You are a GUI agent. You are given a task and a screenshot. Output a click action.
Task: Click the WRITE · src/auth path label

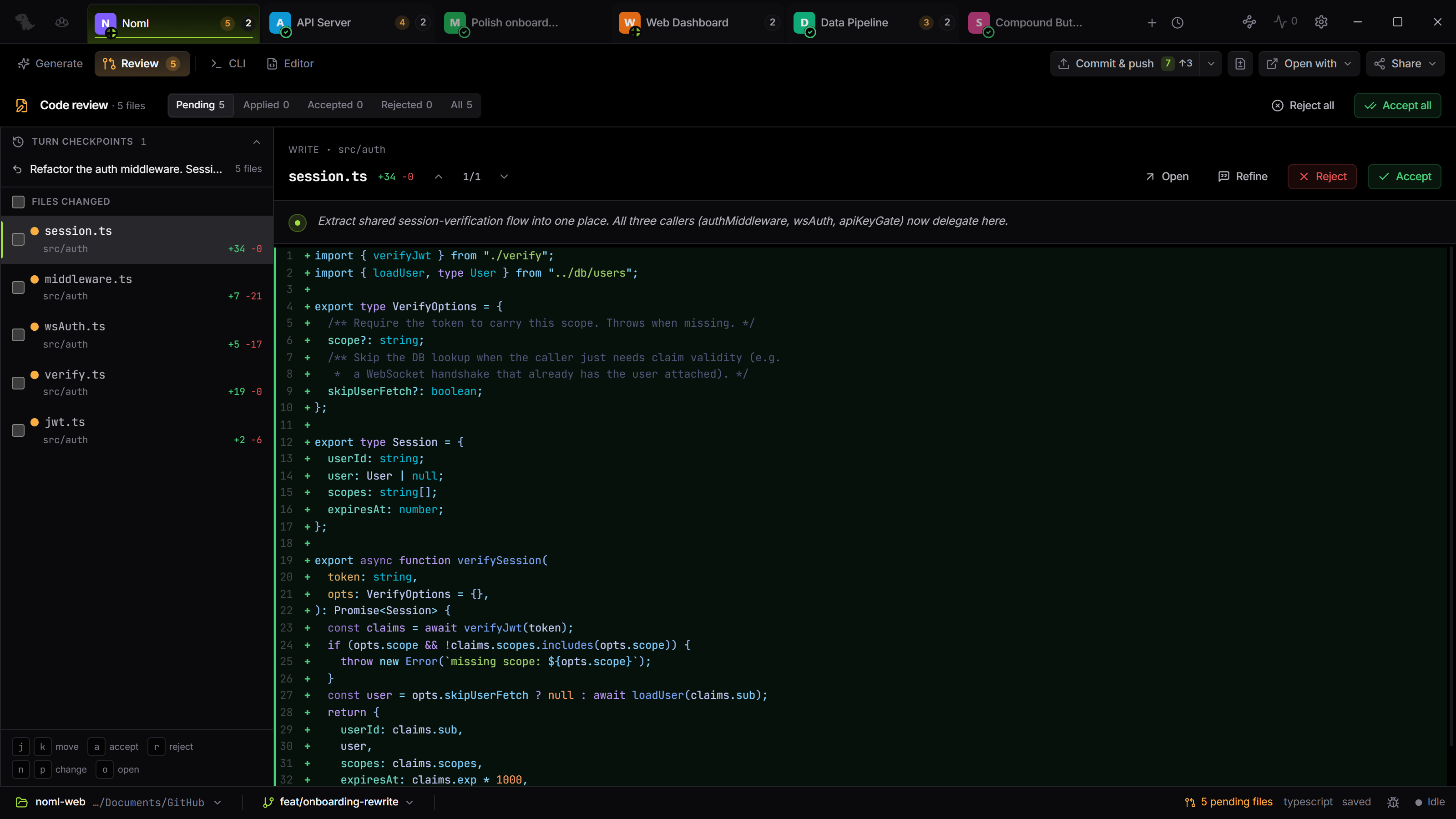[x=337, y=150]
